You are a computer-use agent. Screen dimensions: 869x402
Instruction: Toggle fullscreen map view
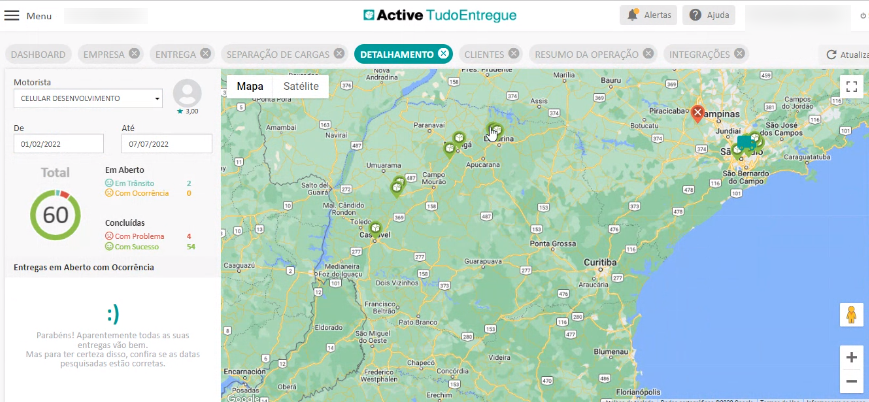click(851, 87)
